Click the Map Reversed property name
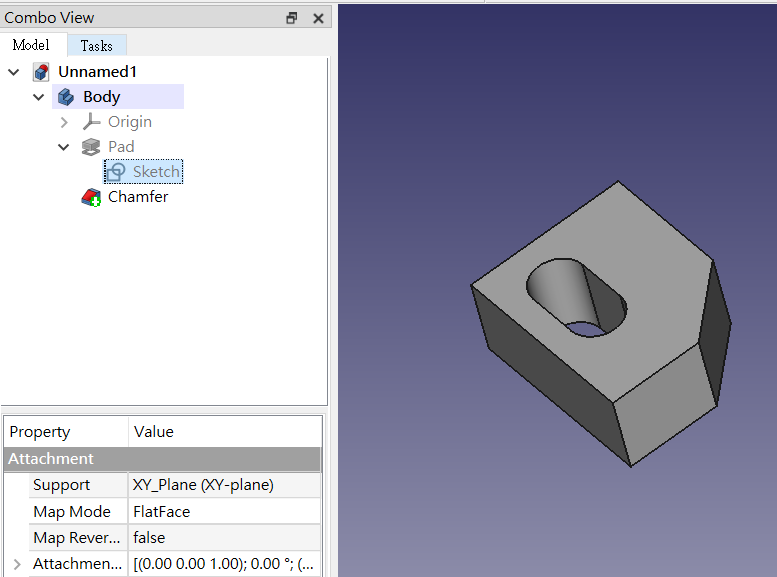 click(x=78, y=538)
